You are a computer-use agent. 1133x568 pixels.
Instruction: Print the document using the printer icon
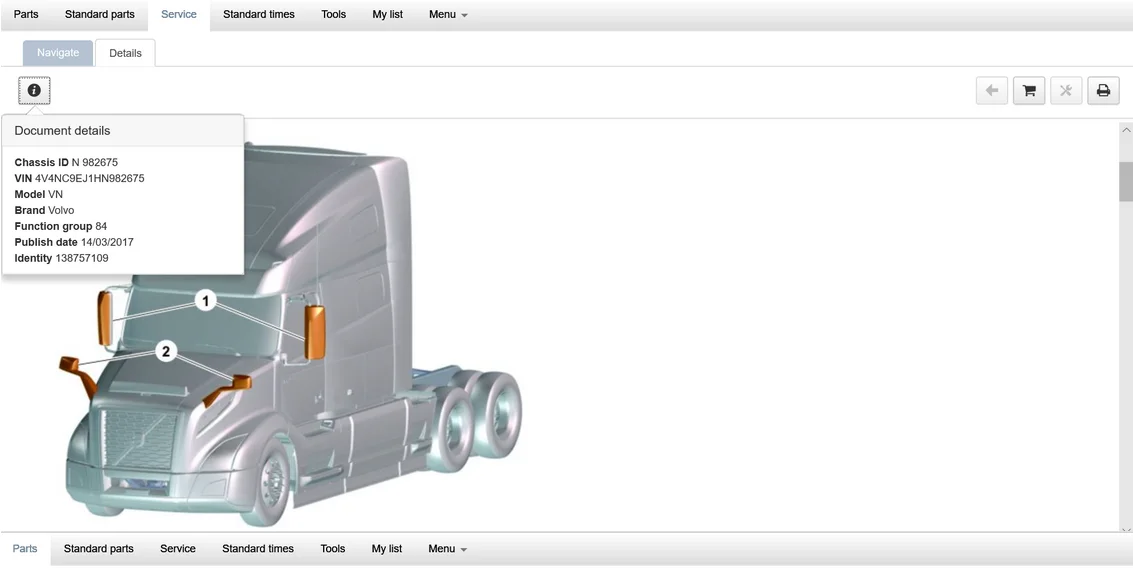pyautogui.click(x=1103, y=91)
